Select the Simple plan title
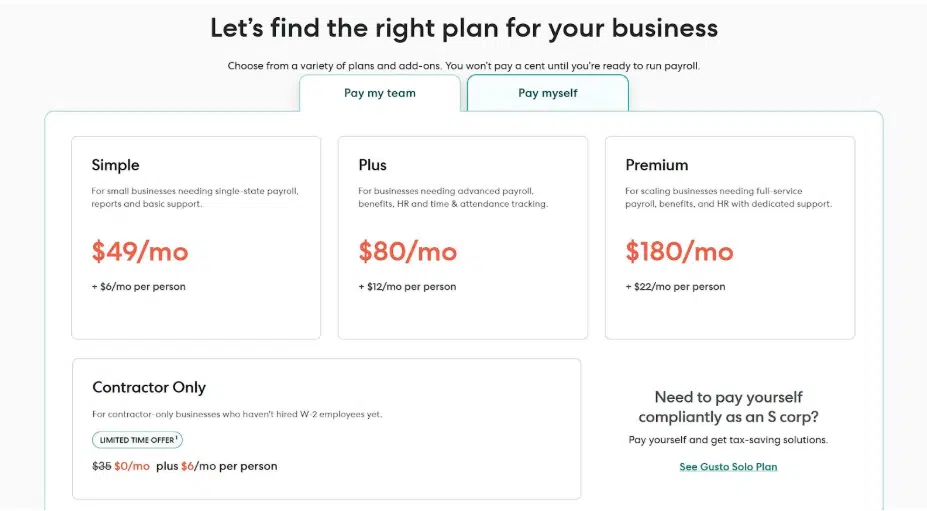This screenshot has height=511, width=927. tap(116, 165)
